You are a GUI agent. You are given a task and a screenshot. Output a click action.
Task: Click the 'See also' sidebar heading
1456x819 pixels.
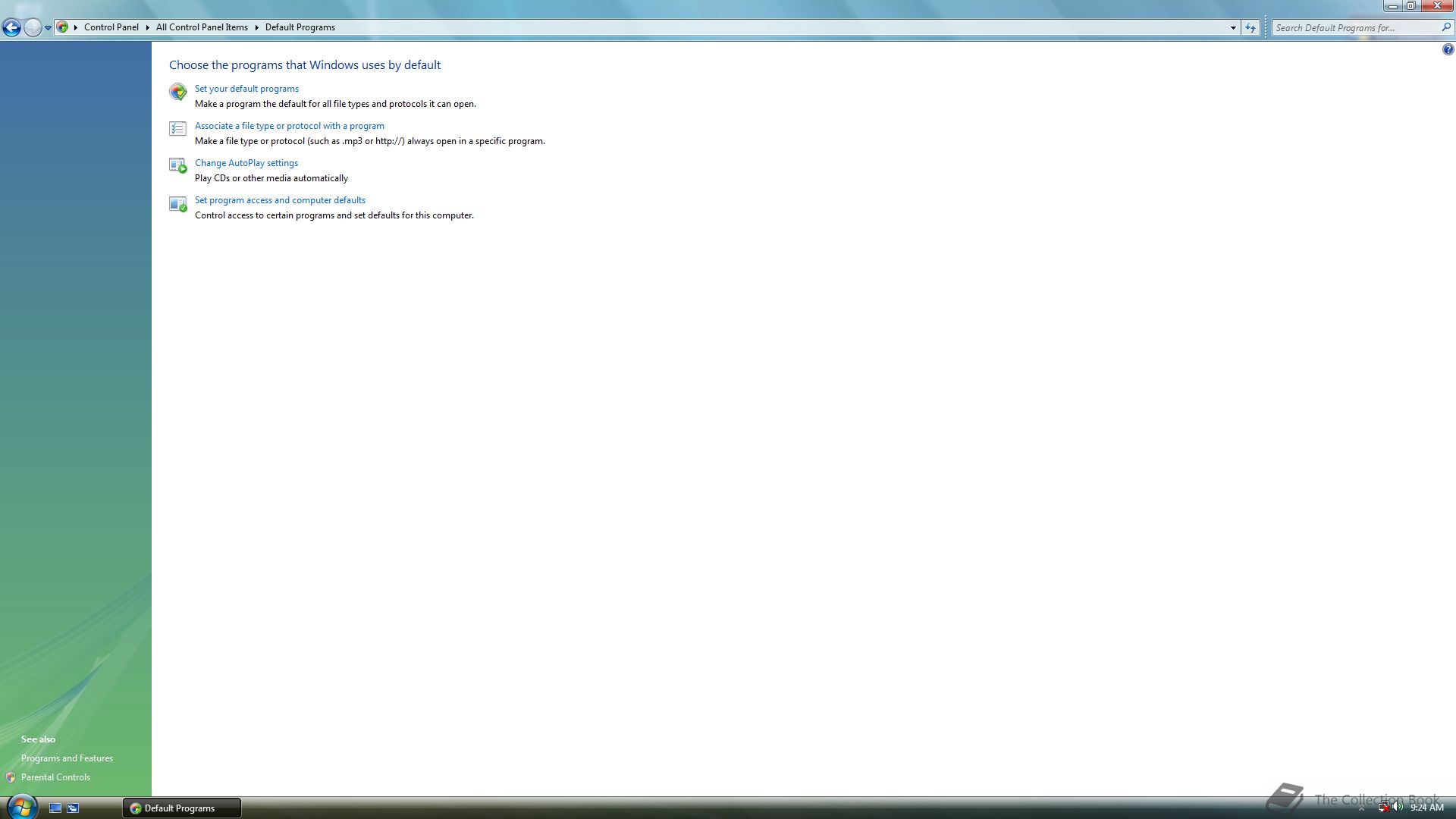[38, 739]
